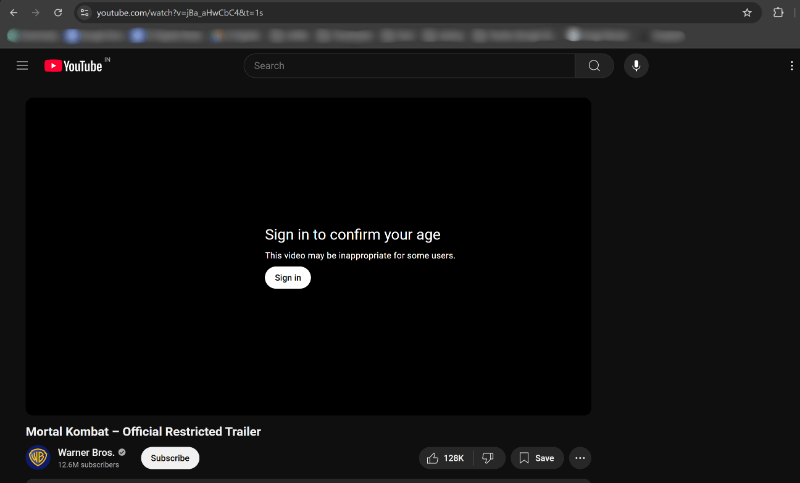Go back to the previous page
The height and width of the screenshot is (483, 800).
point(14,13)
